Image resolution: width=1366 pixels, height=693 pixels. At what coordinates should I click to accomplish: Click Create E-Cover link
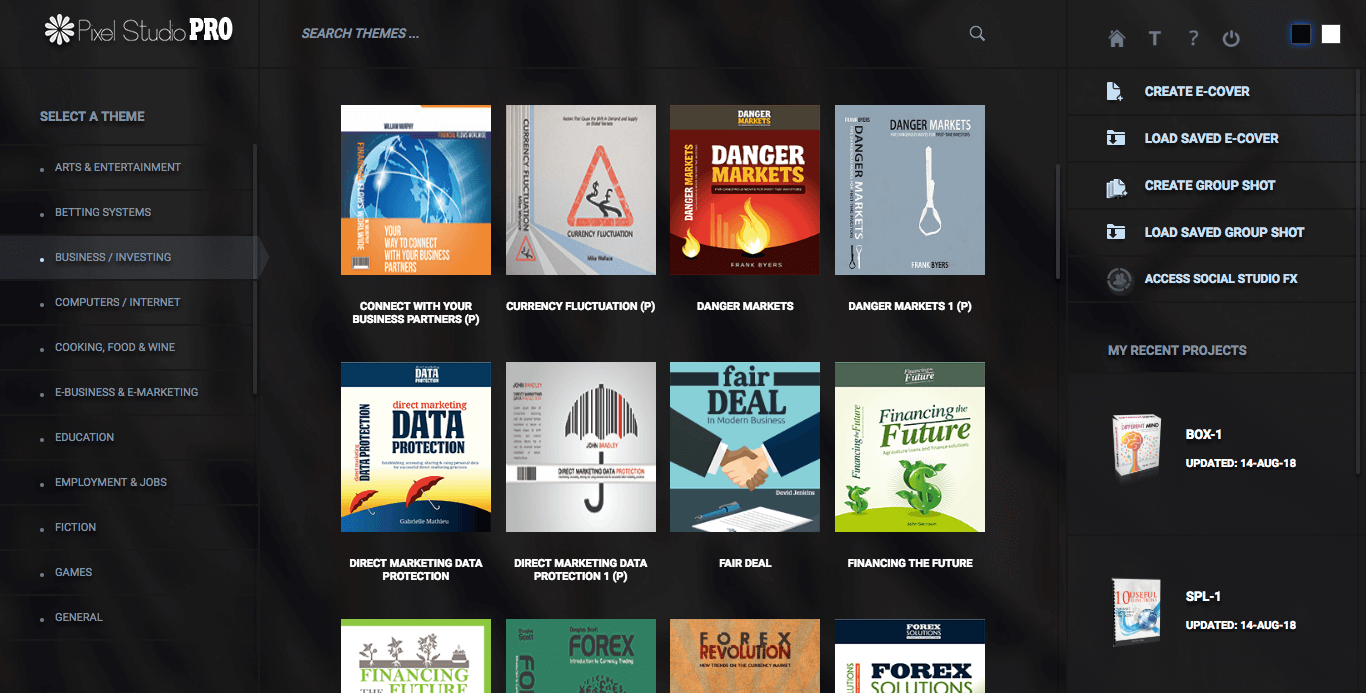click(1197, 91)
